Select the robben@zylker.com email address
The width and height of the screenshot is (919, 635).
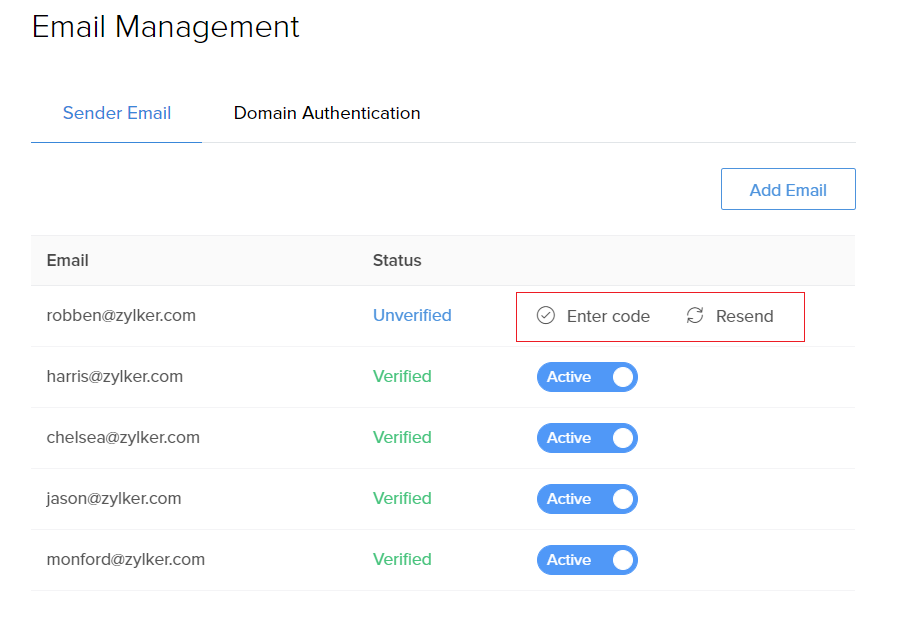click(121, 315)
